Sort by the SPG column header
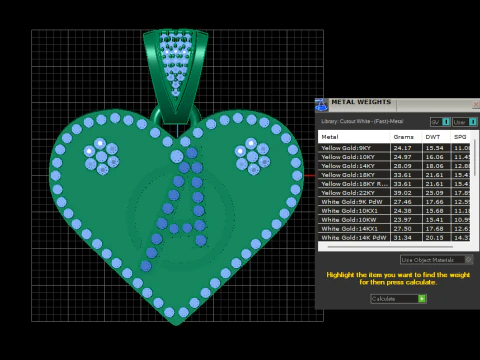This screenshot has width=480, height=360. click(461, 137)
